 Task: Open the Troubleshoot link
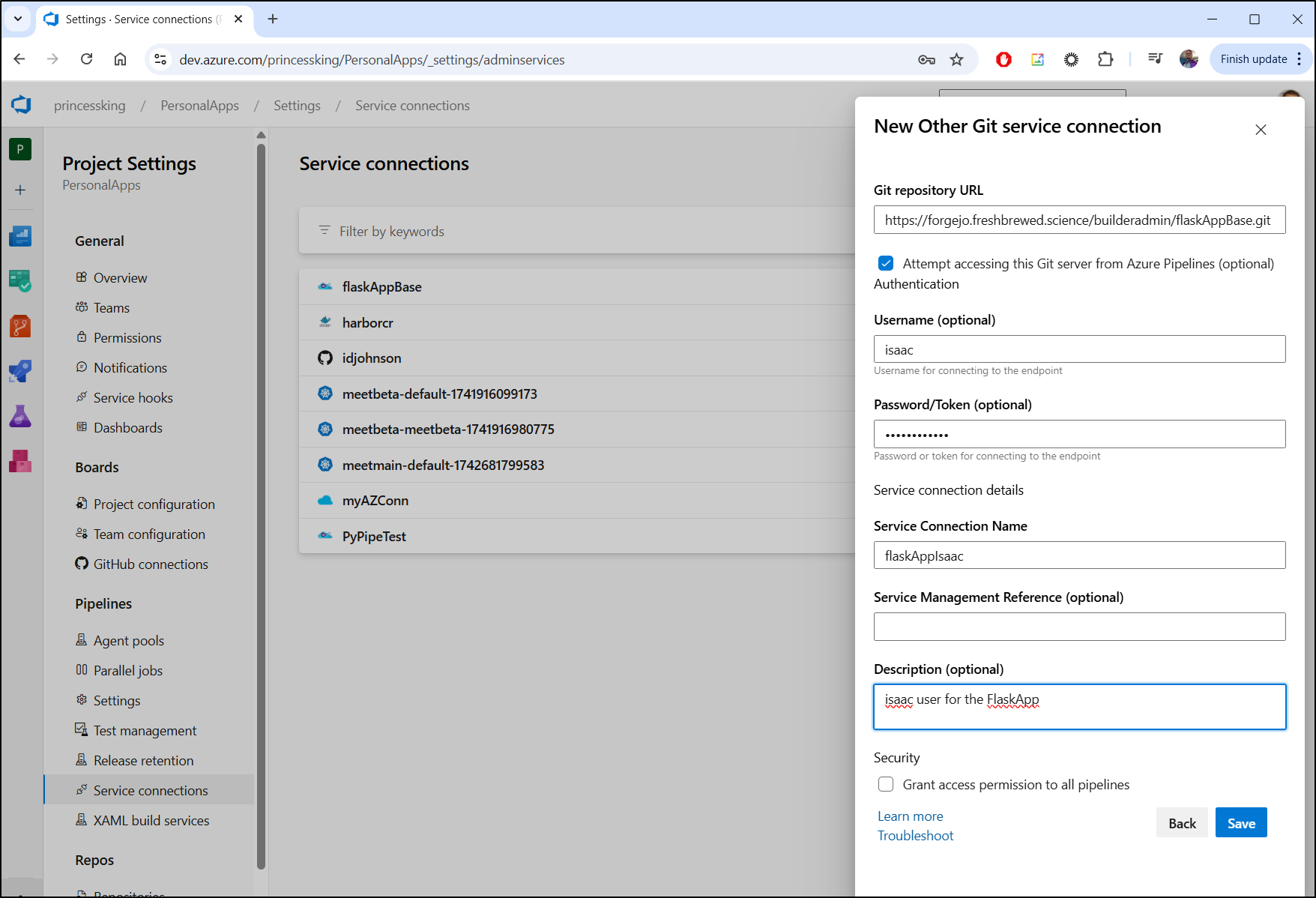tap(916, 836)
